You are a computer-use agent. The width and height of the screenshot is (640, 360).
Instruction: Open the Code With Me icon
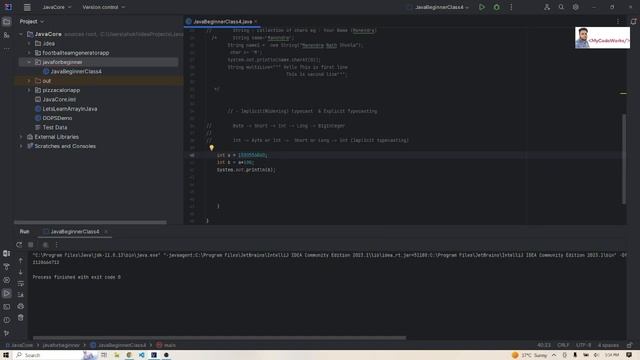[547, 7]
